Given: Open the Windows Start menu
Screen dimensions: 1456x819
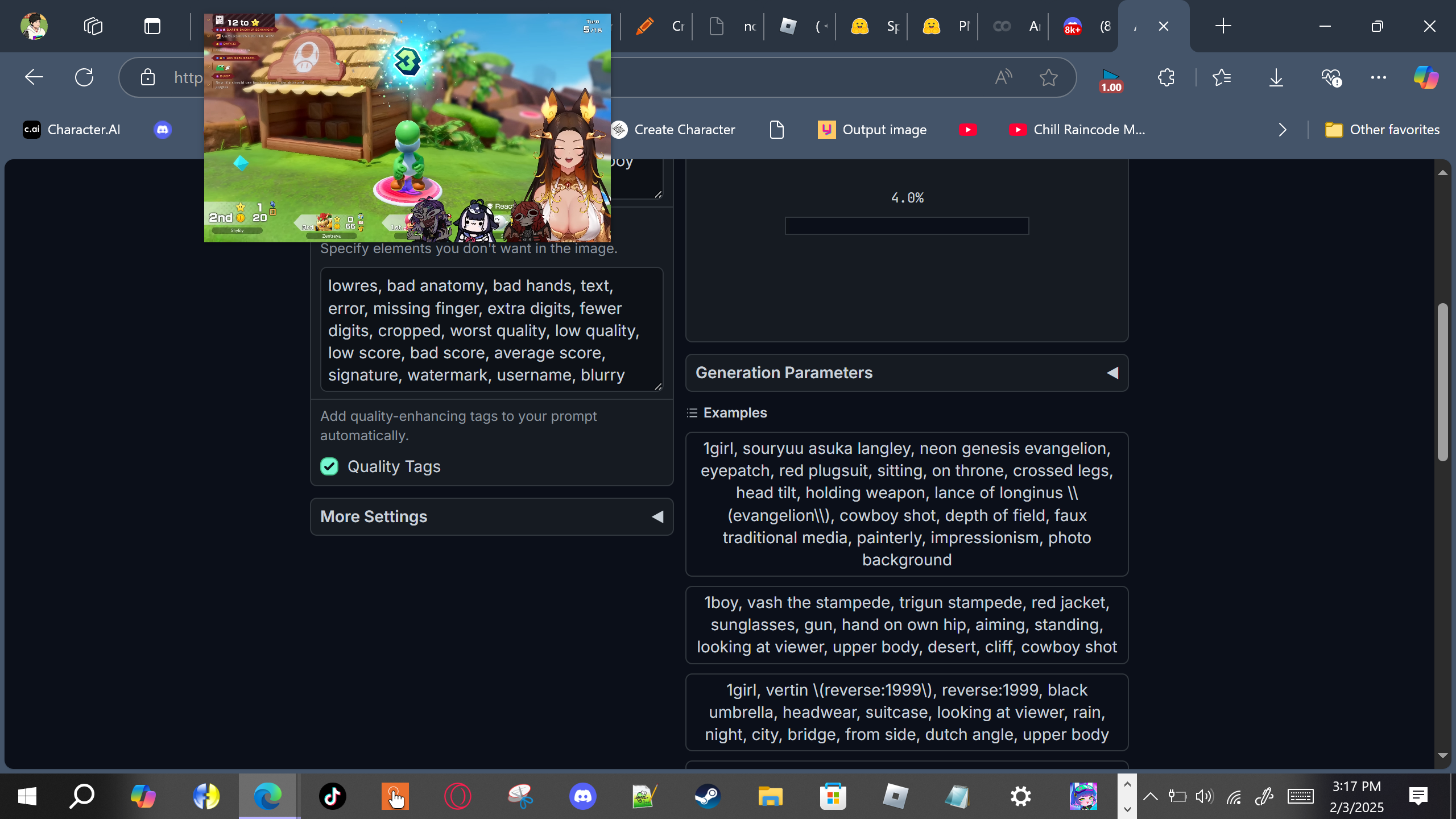Looking at the screenshot, I should click(x=27, y=796).
